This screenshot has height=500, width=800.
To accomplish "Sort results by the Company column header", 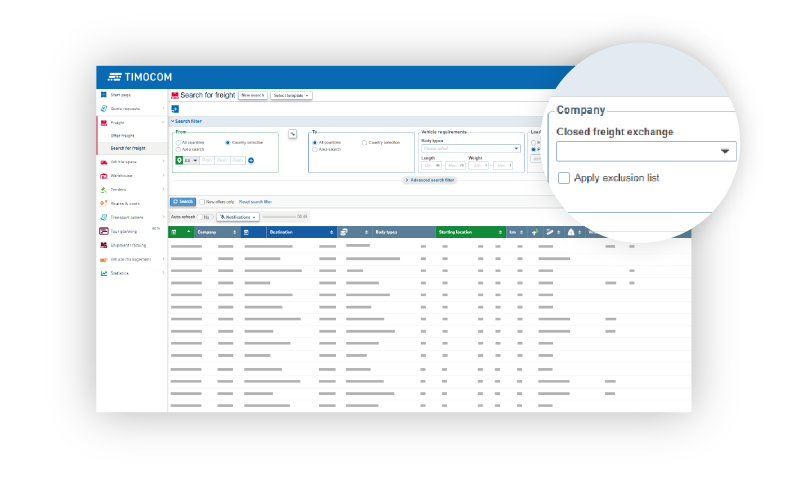I will (x=207, y=232).
